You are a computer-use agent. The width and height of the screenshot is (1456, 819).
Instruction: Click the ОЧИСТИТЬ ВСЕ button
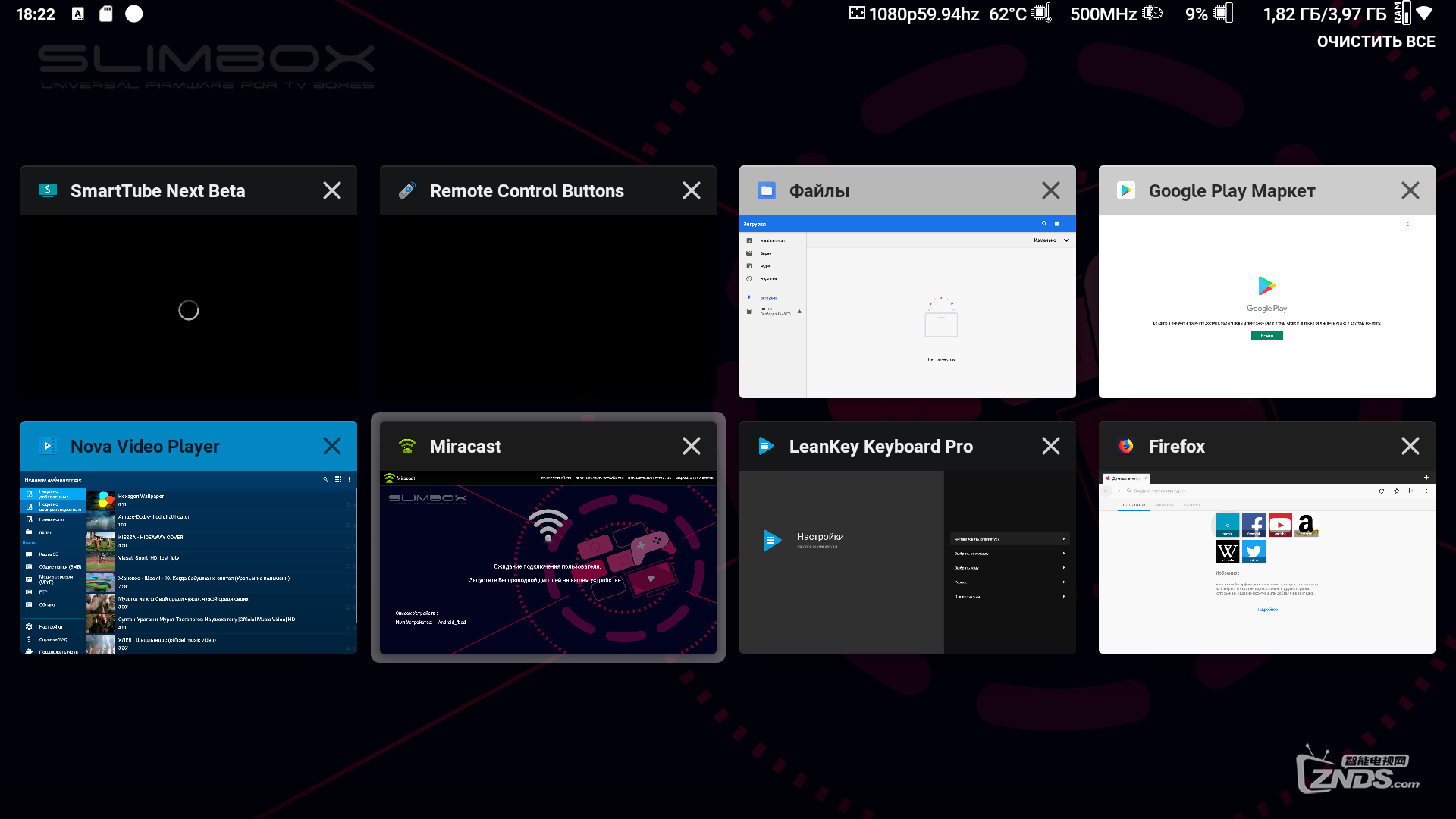[x=1376, y=42]
